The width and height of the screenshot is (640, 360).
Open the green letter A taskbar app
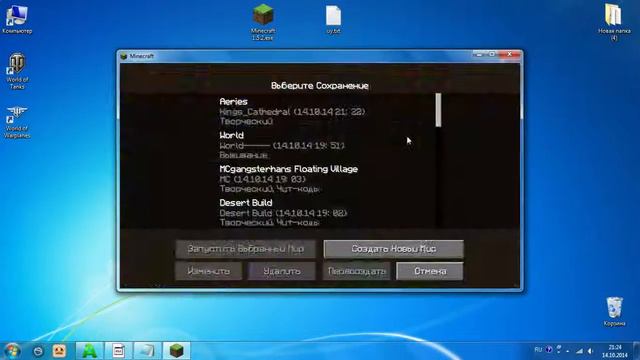tap(89, 351)
